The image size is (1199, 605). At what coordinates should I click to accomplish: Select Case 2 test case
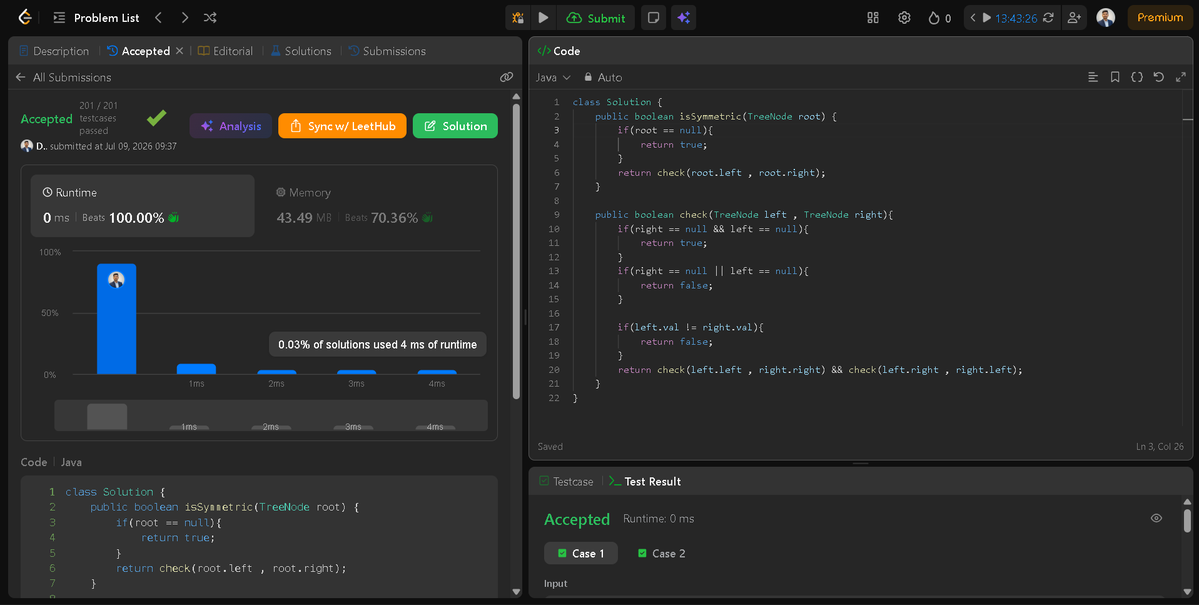tap(661, 553)
